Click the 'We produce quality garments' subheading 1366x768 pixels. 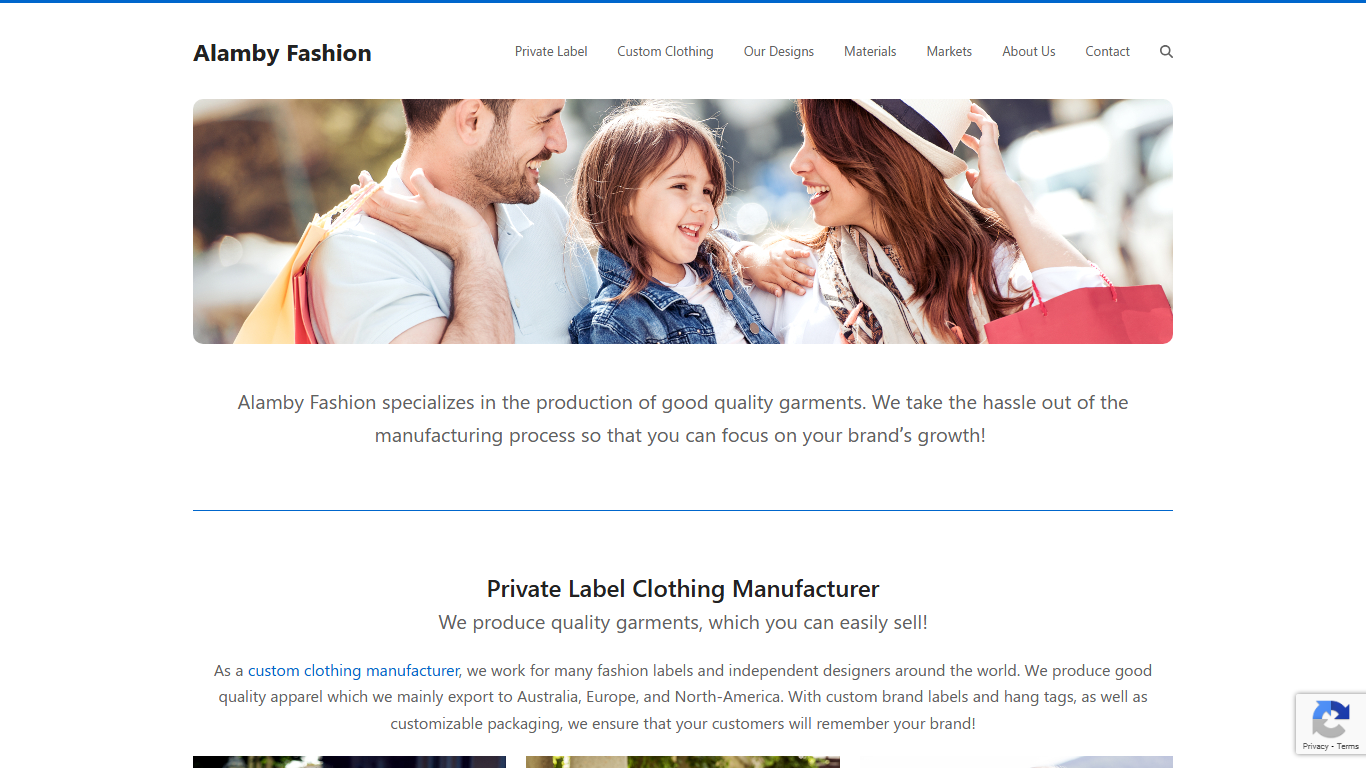click(683, 623)
